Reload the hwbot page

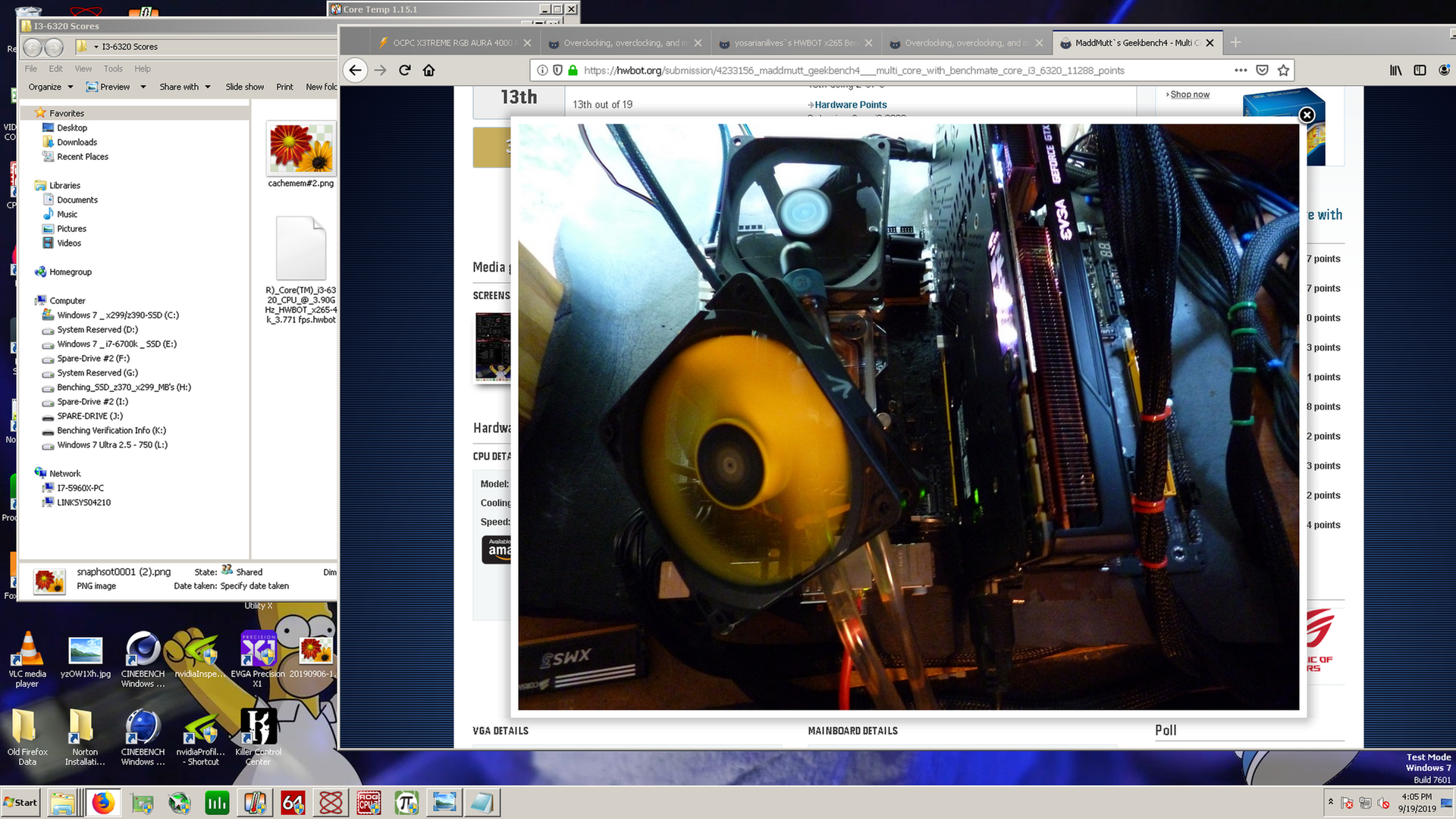[405, 71]
